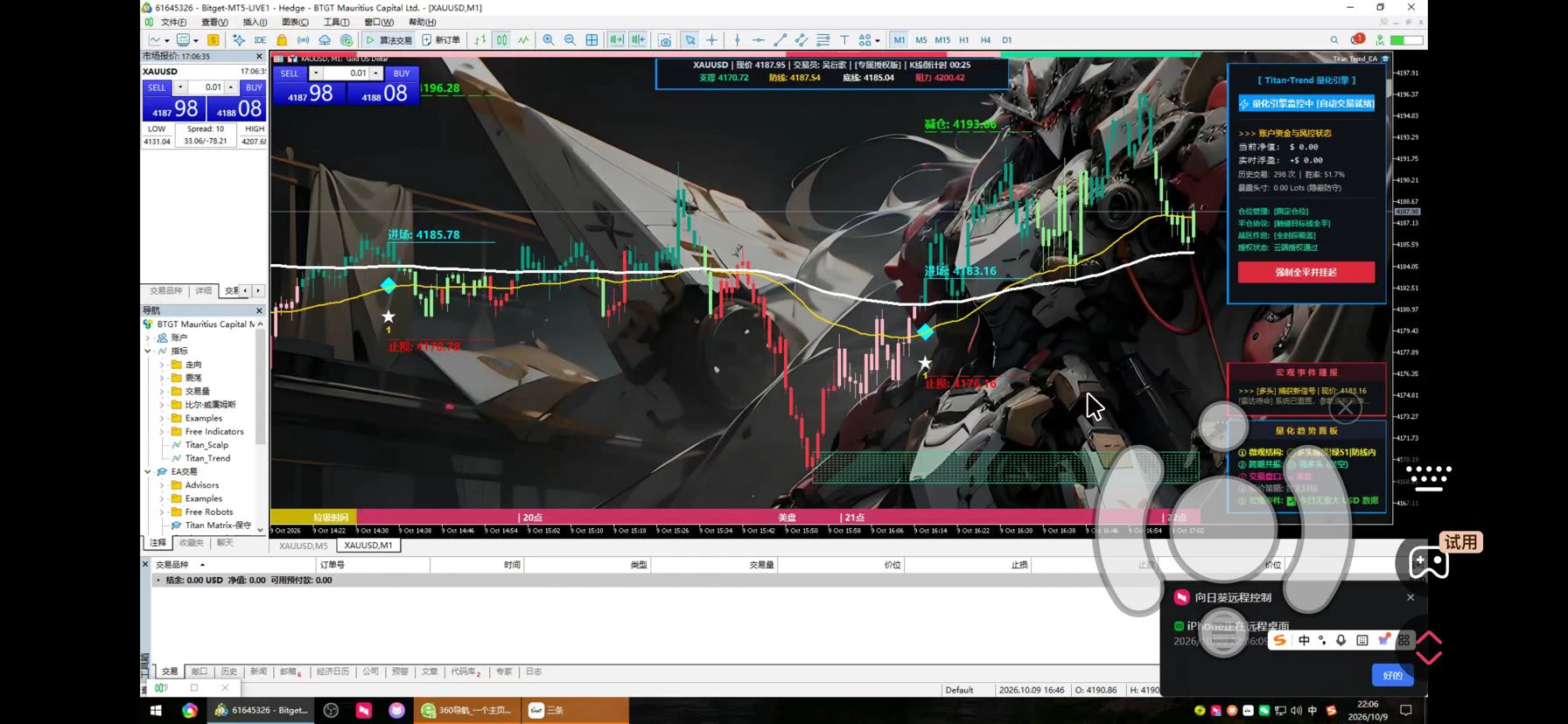Viewport: 1568px width, 724px height.
Task: Click the 好的 button in the remote notification
Action: click(x=1392, y=675)
